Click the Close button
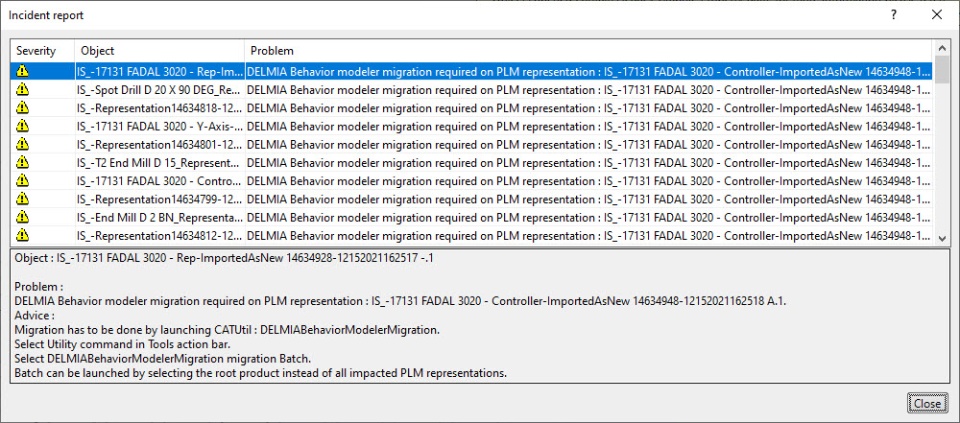960x423 pixels. pyautogui.click(x=927, y=403)
